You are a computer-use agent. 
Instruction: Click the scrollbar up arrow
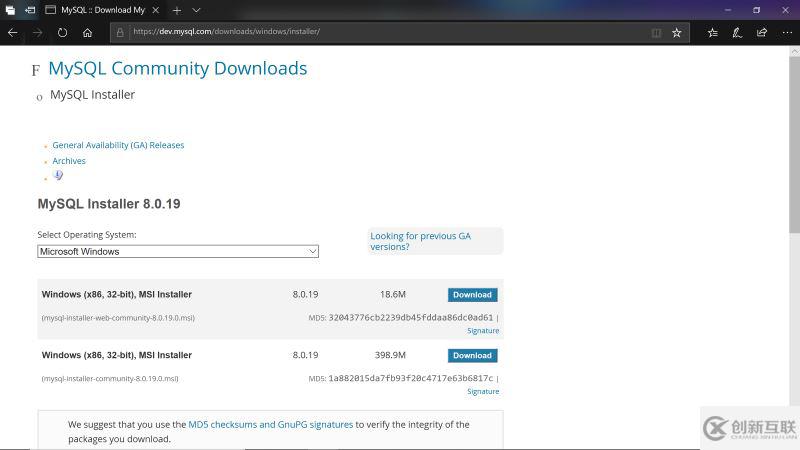(794, 51)
